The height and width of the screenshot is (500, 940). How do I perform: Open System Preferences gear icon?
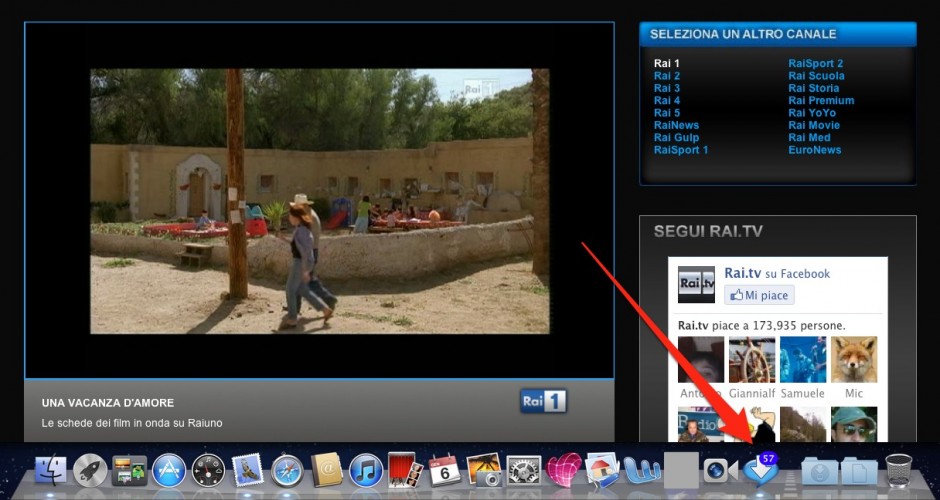pyautogui.click(x=523, y=470)
